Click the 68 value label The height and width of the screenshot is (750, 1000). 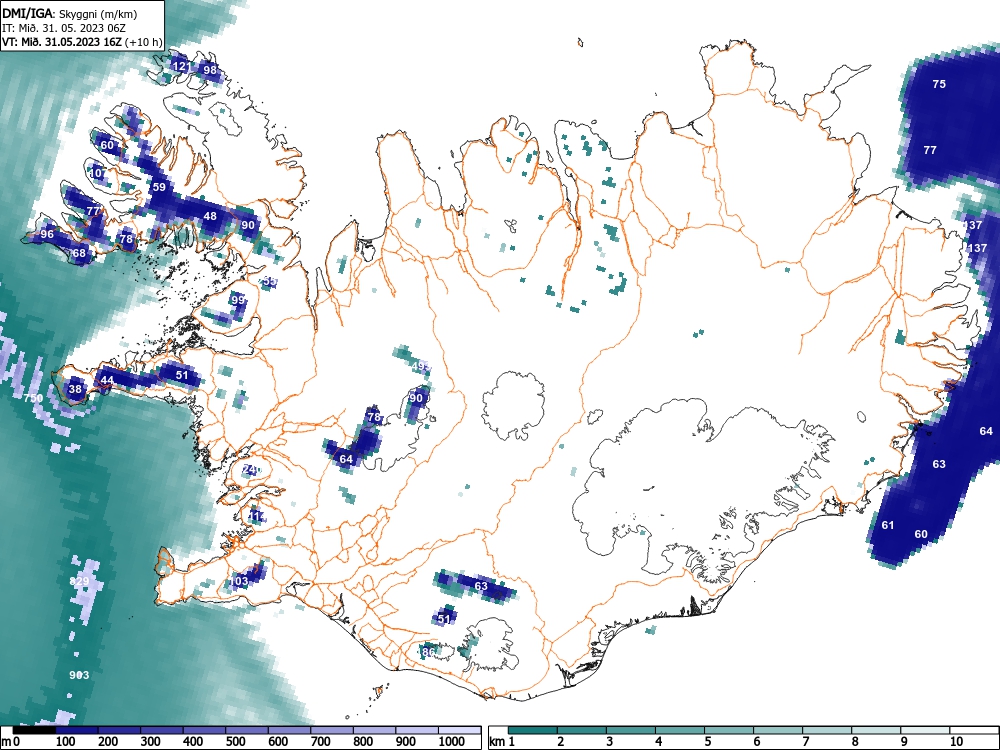tap(79, 253)
